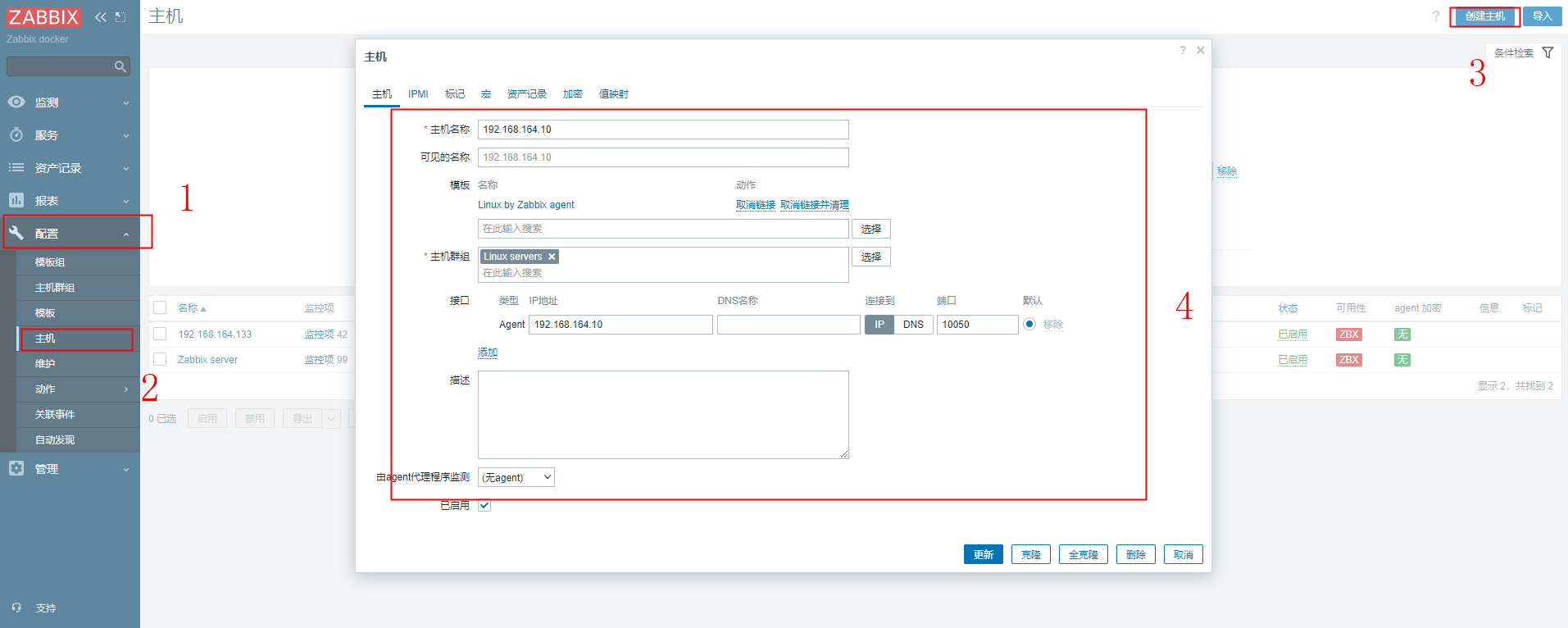The width and height of the screenshot is (1568, 628).
Task: Select the 默认 default interface radio button
Action: point(1029,325)
